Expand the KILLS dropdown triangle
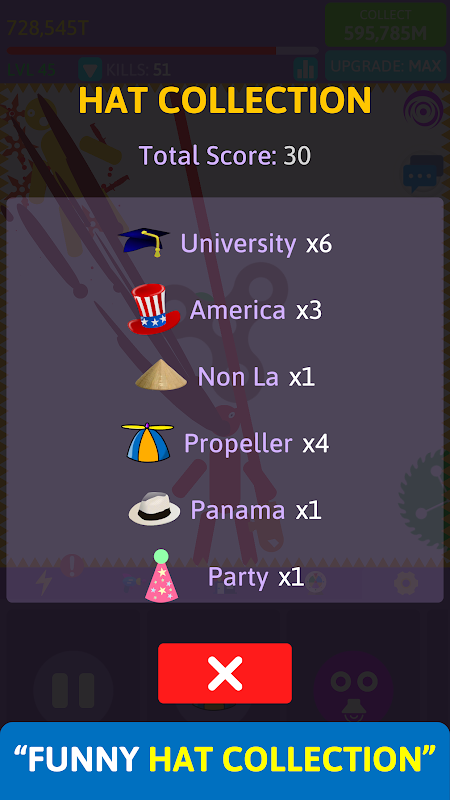The image size is (450, 800). 91,69
